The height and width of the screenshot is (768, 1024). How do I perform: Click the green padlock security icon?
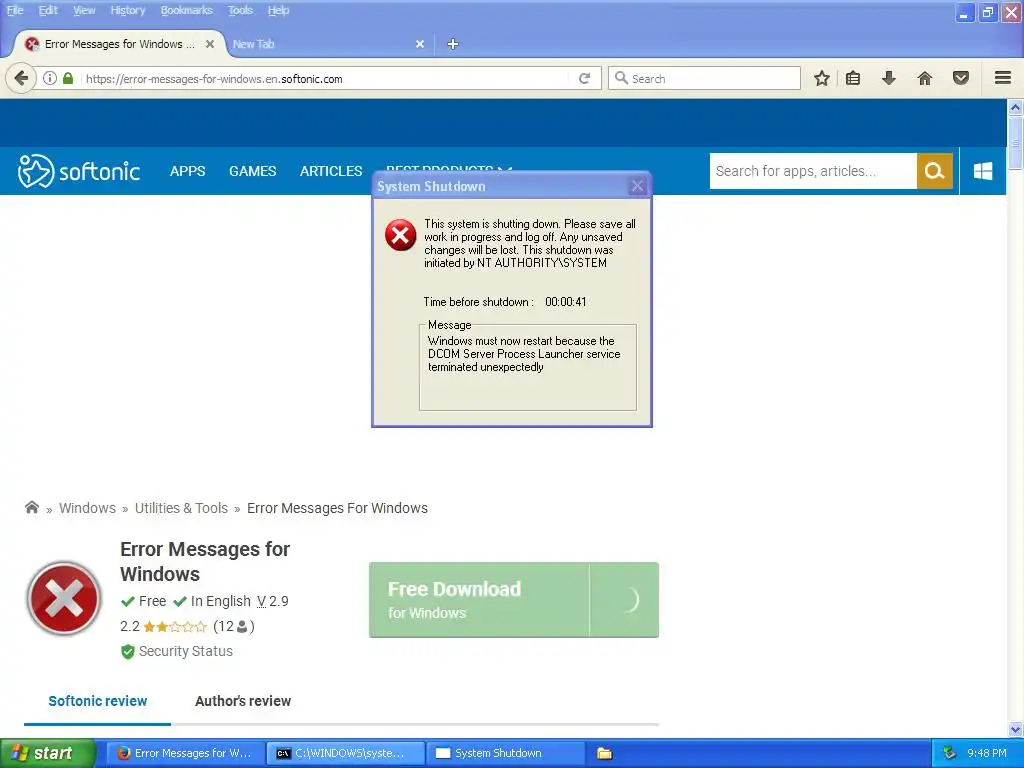point(68,78)
